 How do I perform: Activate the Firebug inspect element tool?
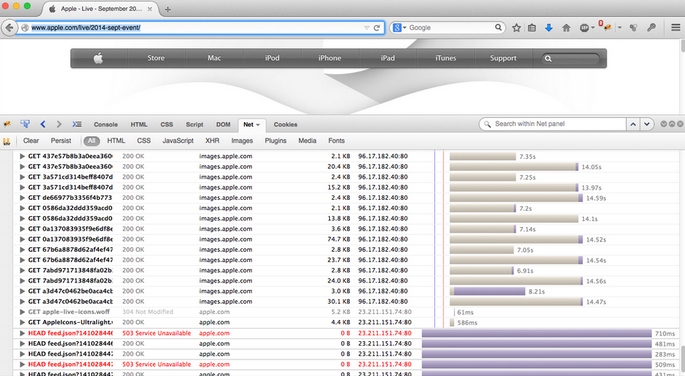pyautogui.click(x=25, y=124)
